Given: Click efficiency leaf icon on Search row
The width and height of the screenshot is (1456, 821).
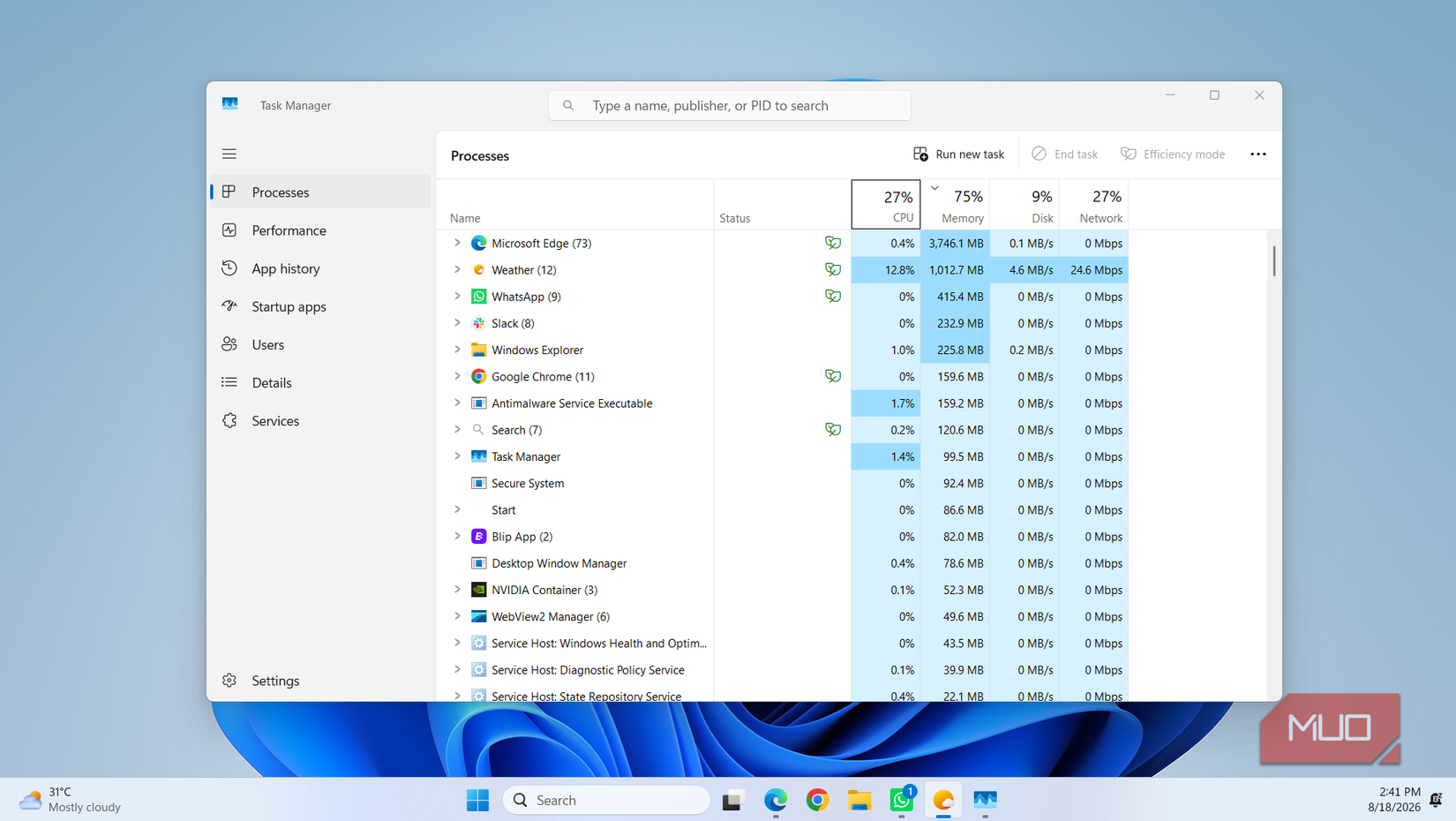Looking at the screenshot, I should (x=832, y=429).
